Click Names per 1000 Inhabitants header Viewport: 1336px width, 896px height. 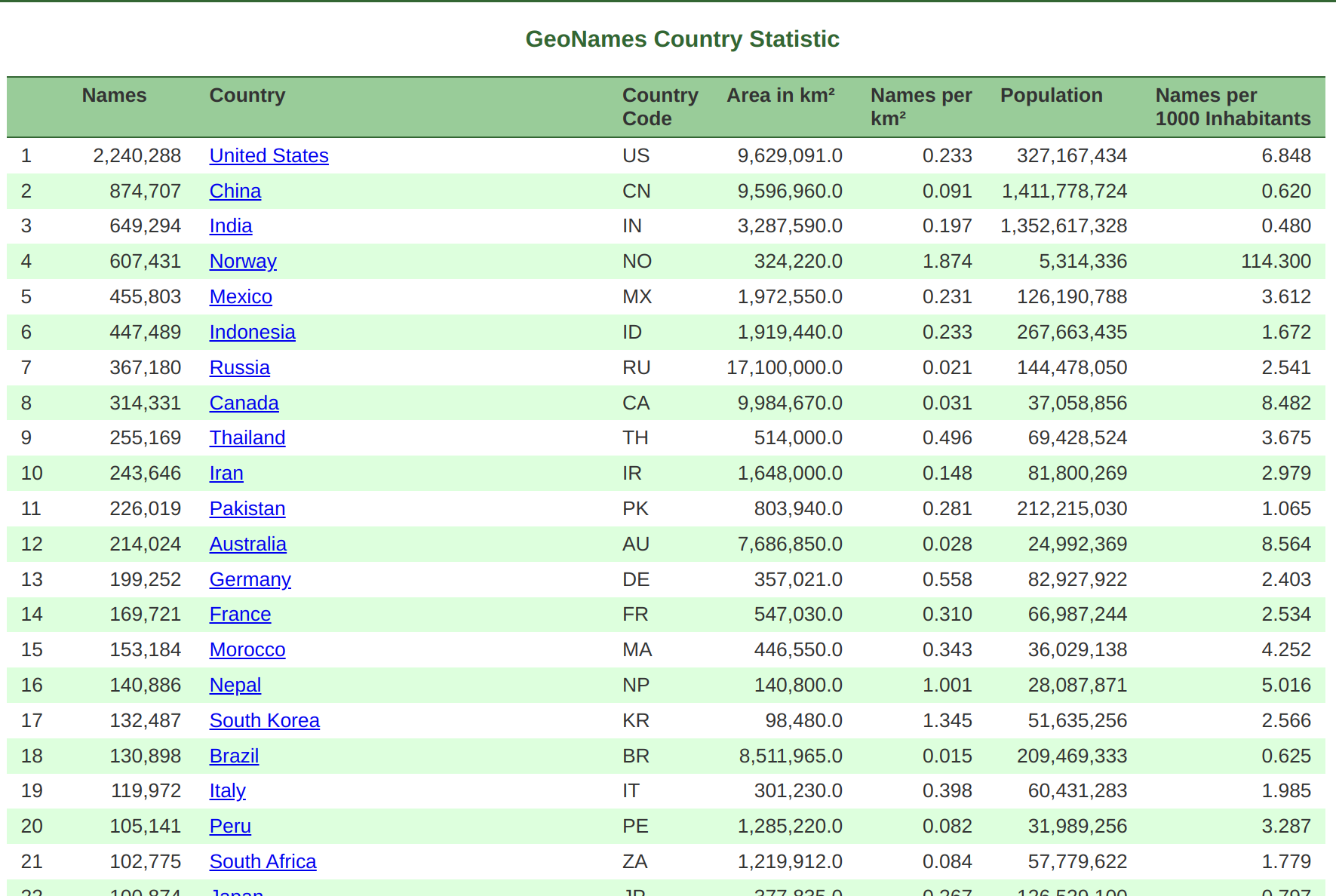1233,106
